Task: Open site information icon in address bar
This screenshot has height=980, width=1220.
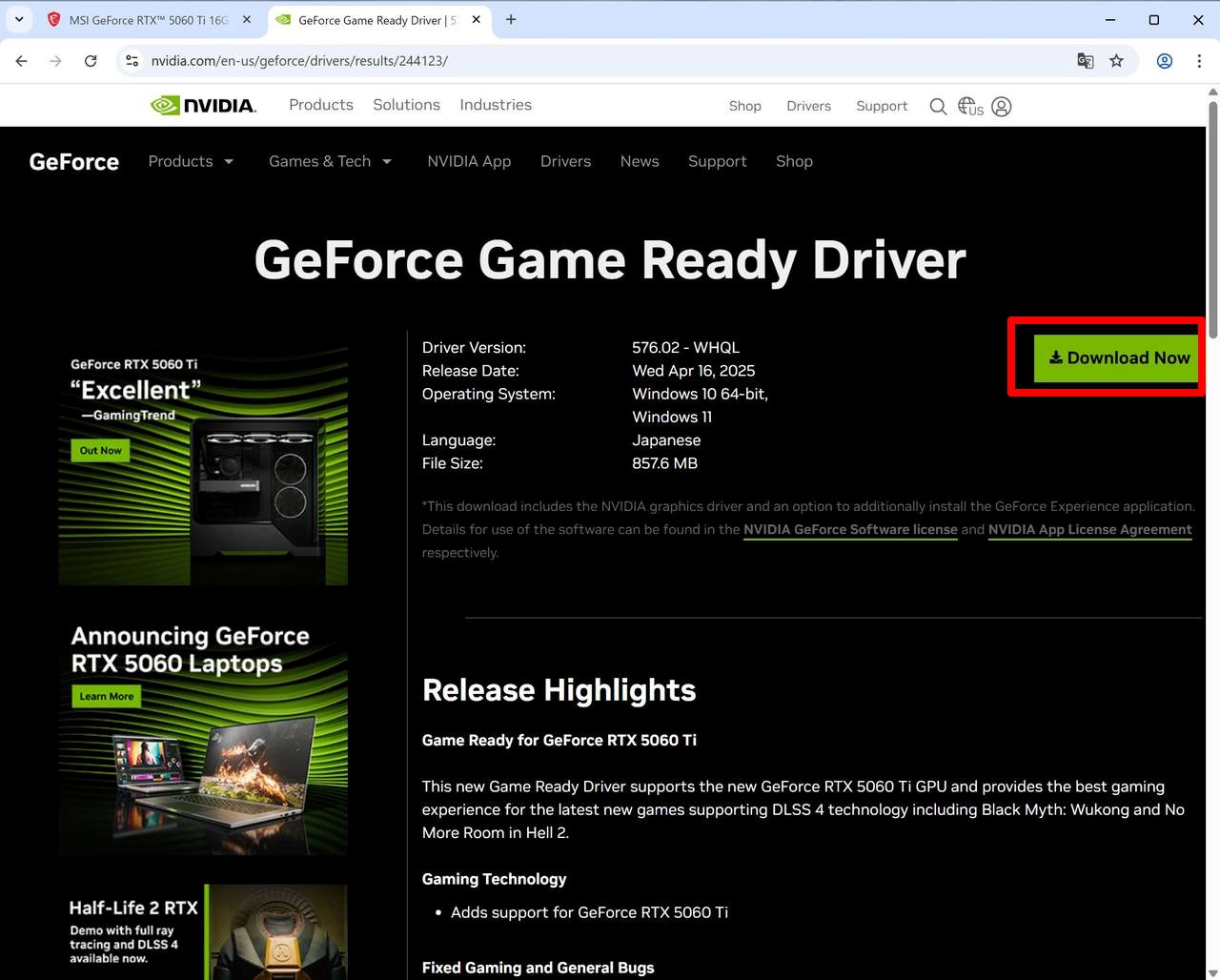Action: coord(132,61)
